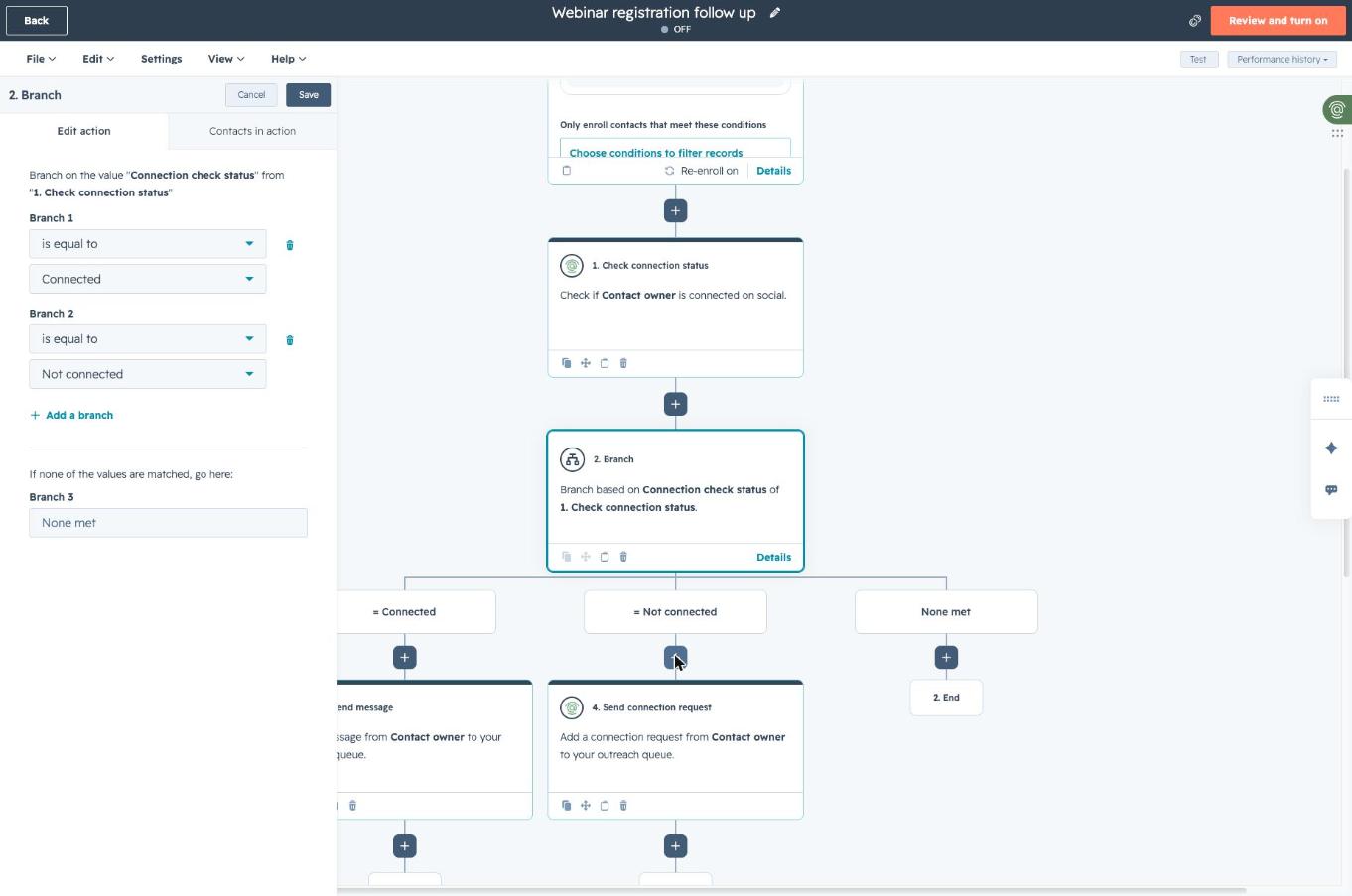
Task: Cancel the branch edits
Action: [251, 95]
